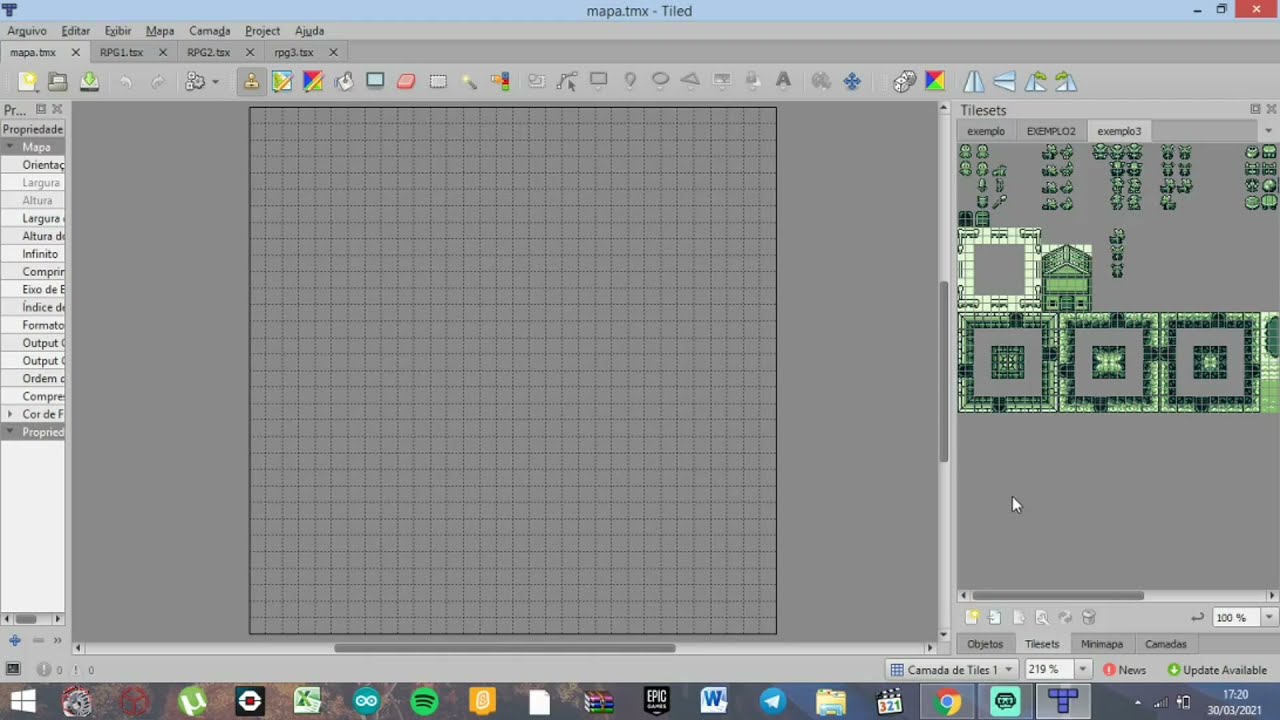Select the Insert Text tool
The image size is (1280, 720).
[783, 82]
